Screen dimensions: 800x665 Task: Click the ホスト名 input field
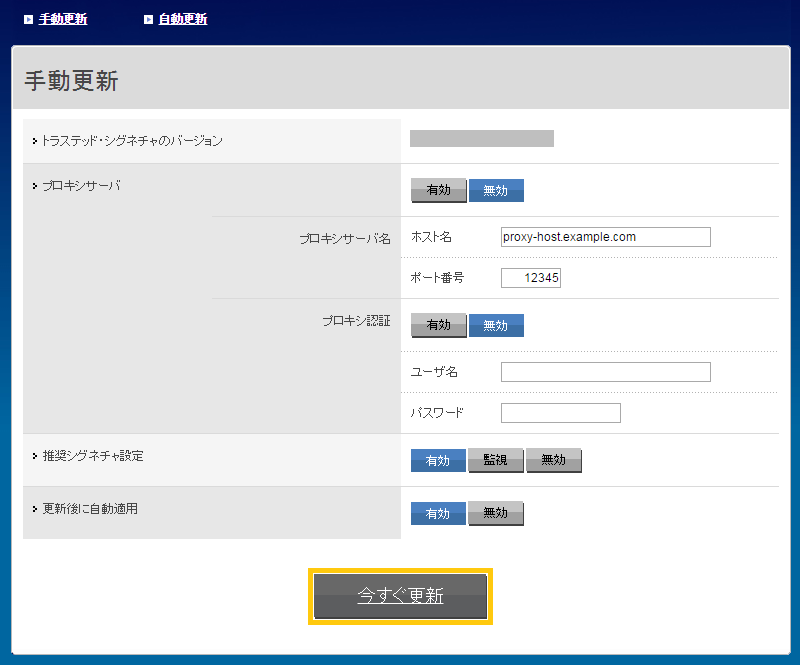click(605, 237)
